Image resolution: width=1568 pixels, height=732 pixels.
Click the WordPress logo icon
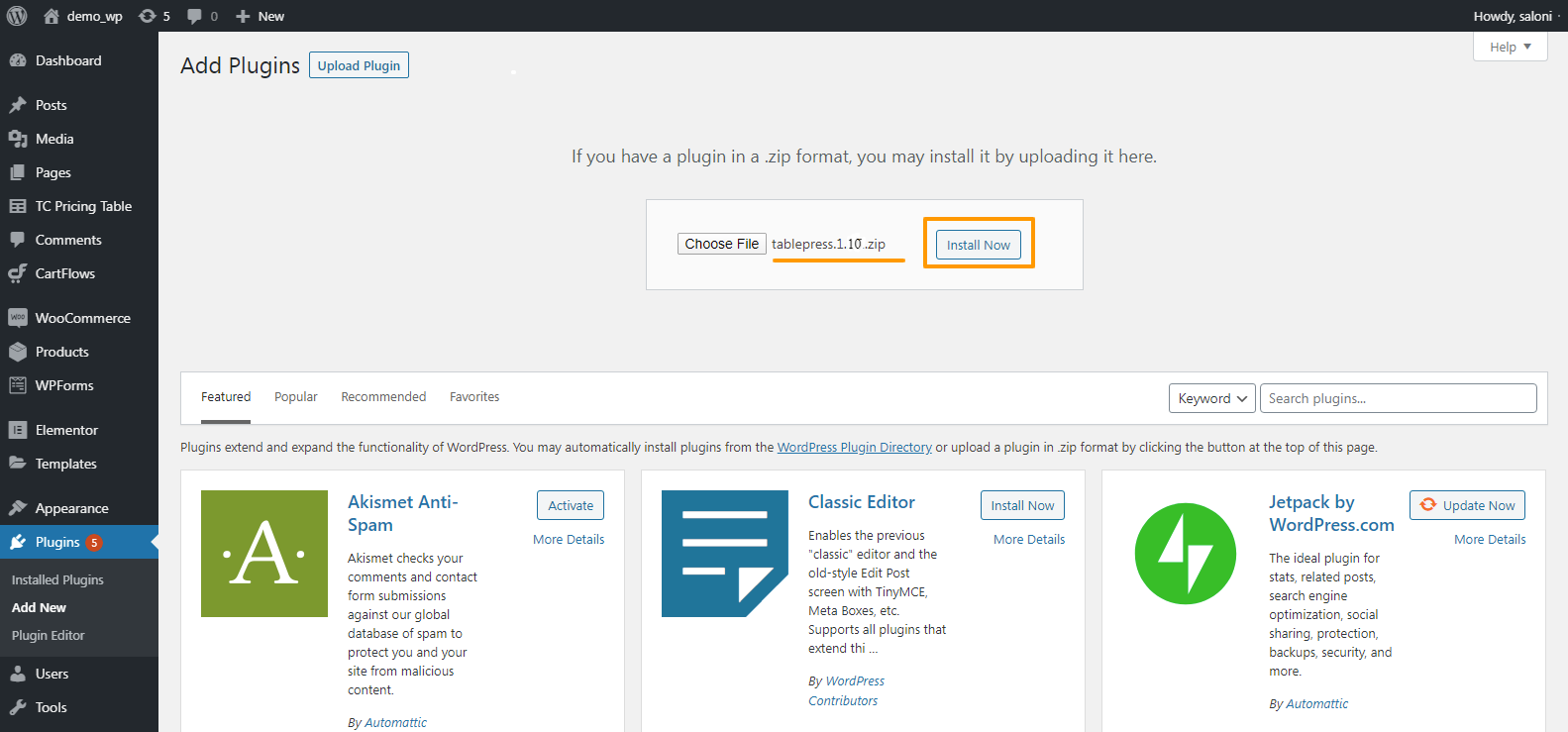pyautogui.click(x=17, y=16)
